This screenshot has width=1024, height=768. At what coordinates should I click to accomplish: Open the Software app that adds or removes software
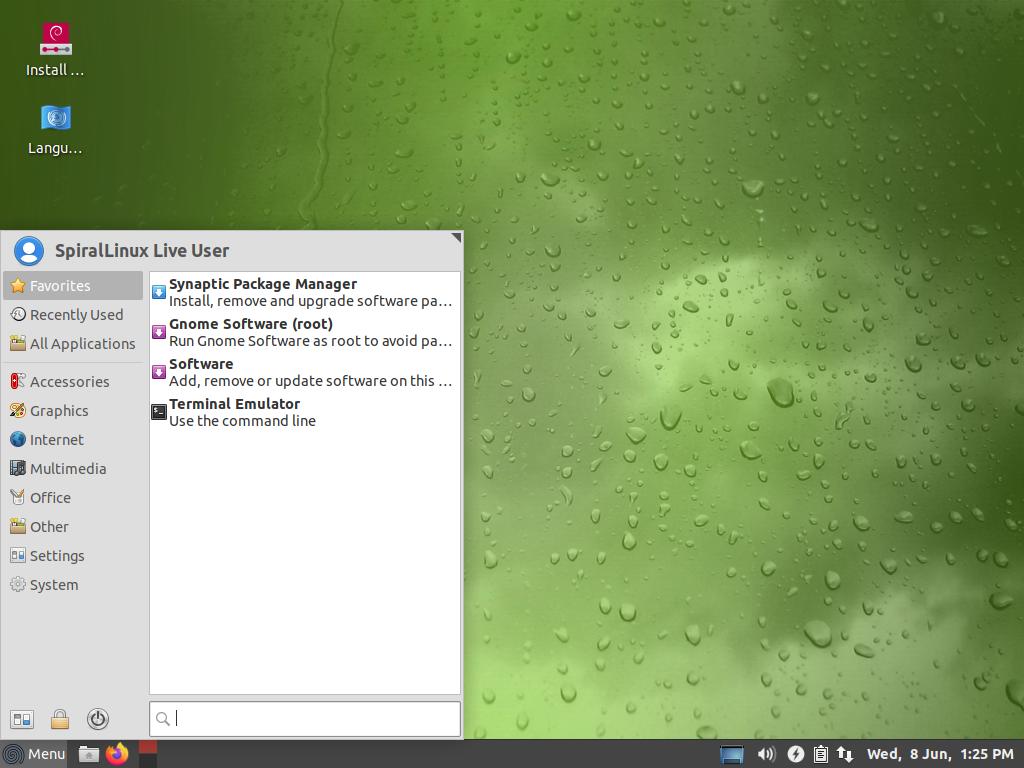(305, 372)
